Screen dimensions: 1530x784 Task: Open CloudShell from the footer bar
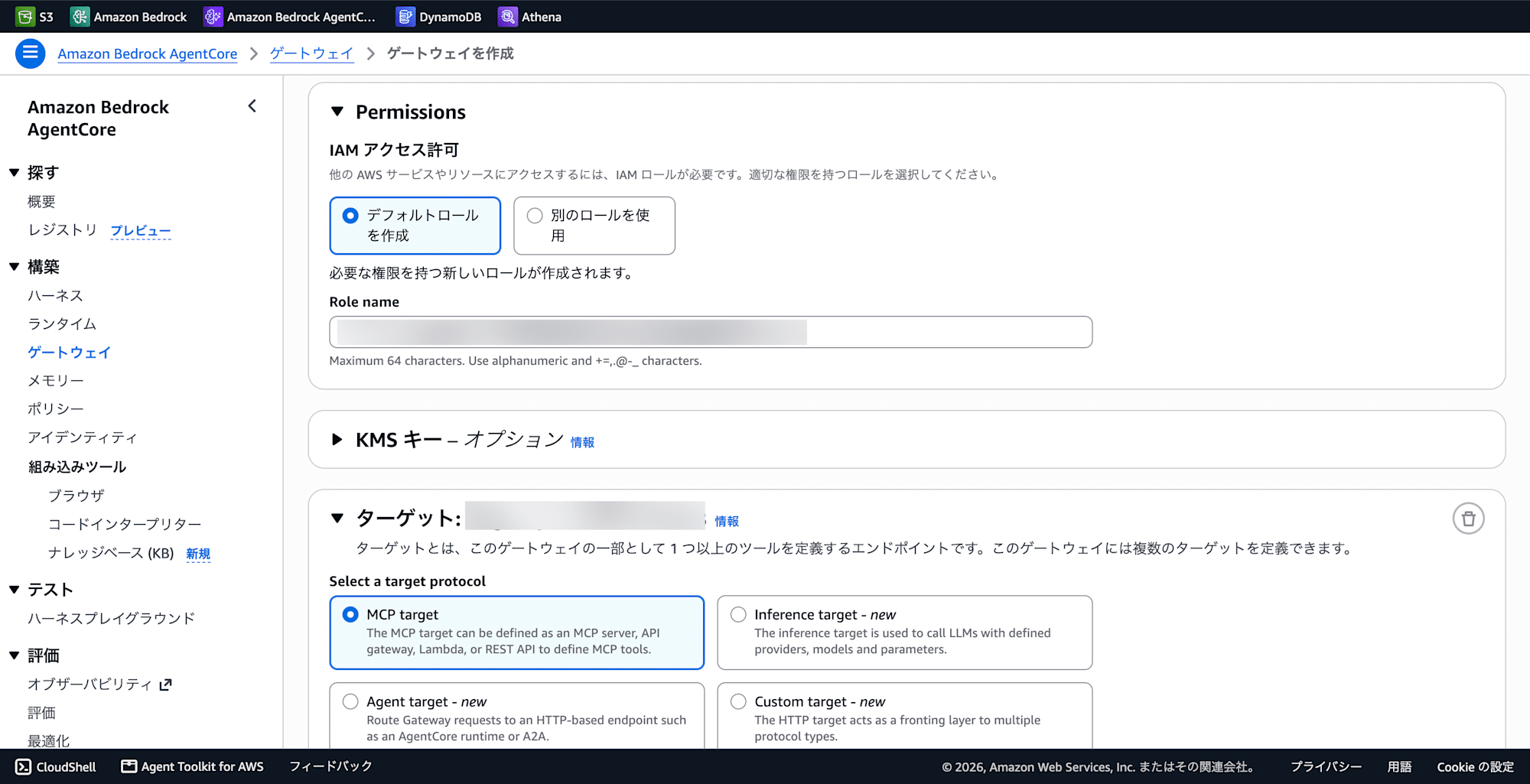[56, 766]
